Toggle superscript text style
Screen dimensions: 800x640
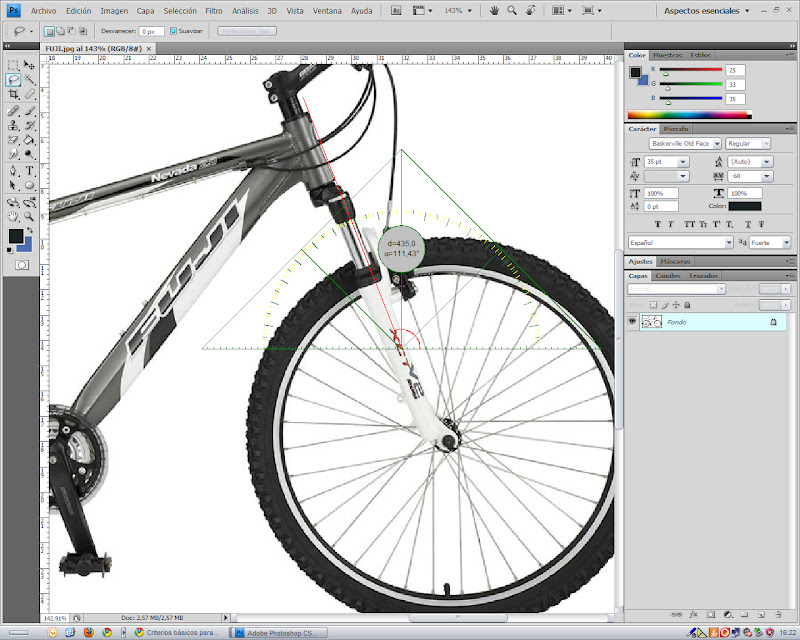pyautogui.click(x=716, y=224)
